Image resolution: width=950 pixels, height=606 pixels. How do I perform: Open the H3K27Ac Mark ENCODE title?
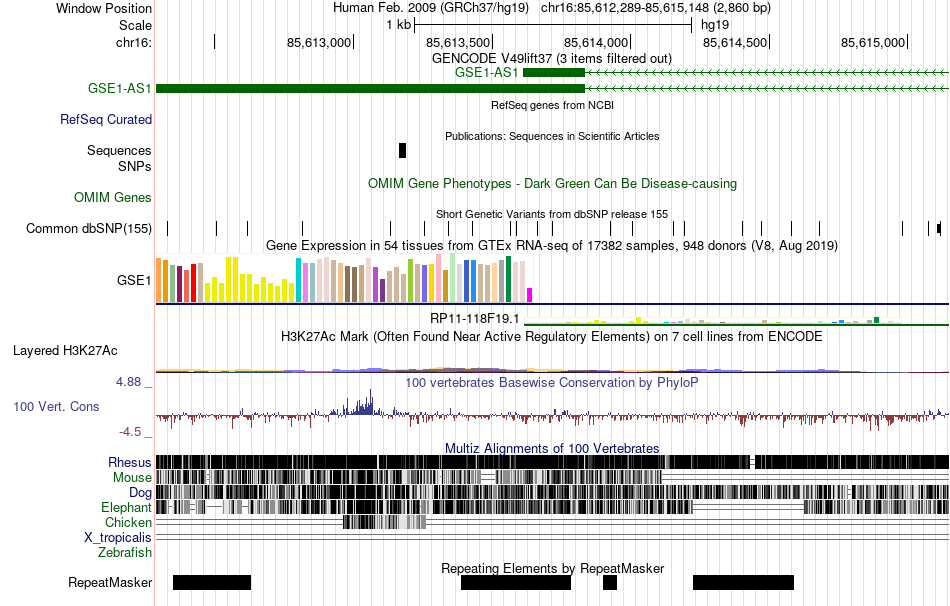(552, 336)
